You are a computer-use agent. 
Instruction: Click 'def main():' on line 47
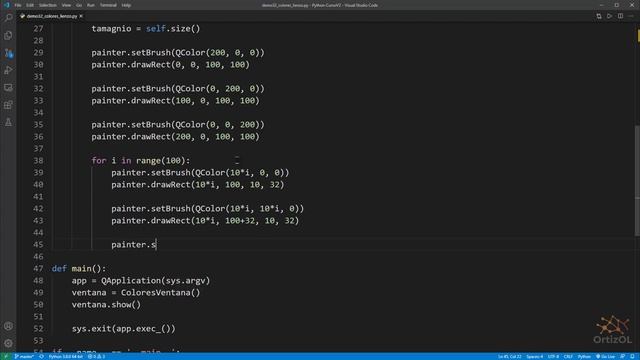coord(79,269)
